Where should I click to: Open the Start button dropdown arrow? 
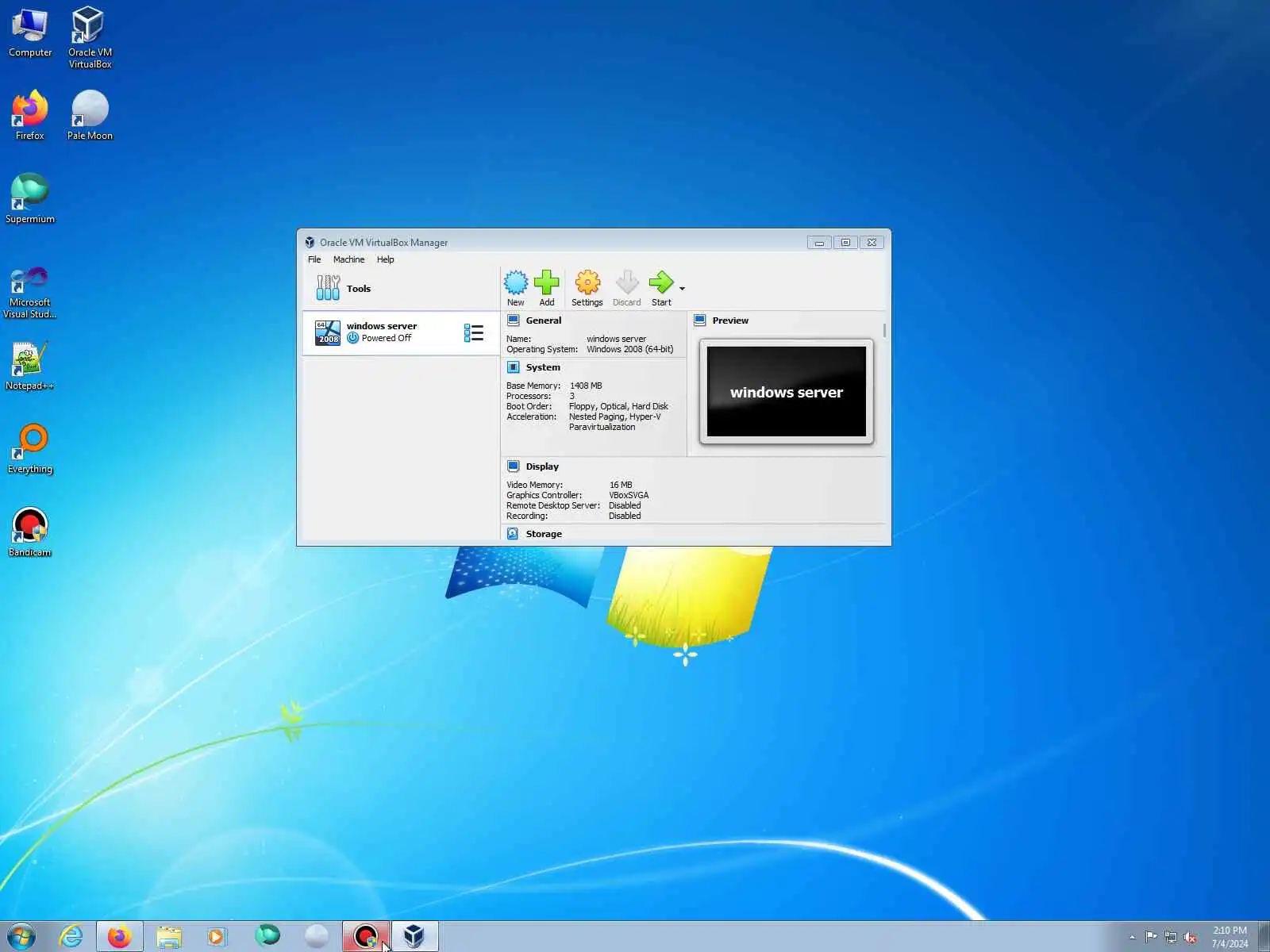(x=682, y=289)
